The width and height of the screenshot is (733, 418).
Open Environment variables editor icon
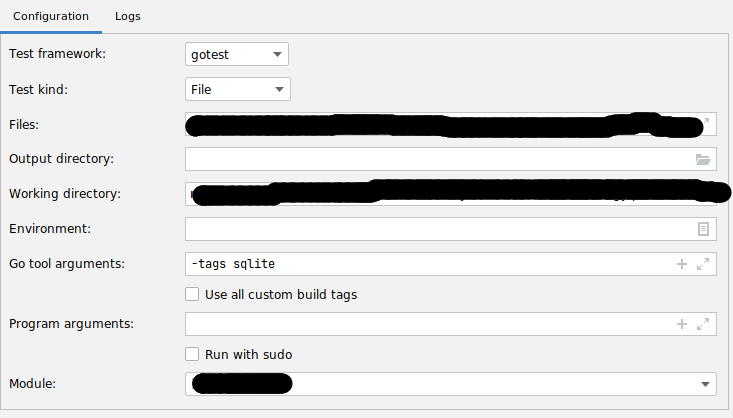coord(703,229)
